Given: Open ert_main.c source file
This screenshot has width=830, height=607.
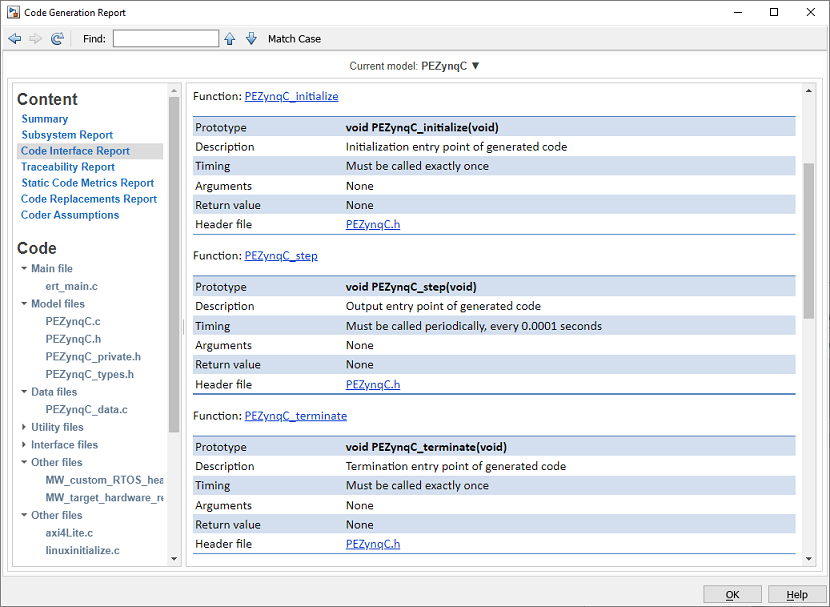Looking at the screenshot, I should point(72,286).
